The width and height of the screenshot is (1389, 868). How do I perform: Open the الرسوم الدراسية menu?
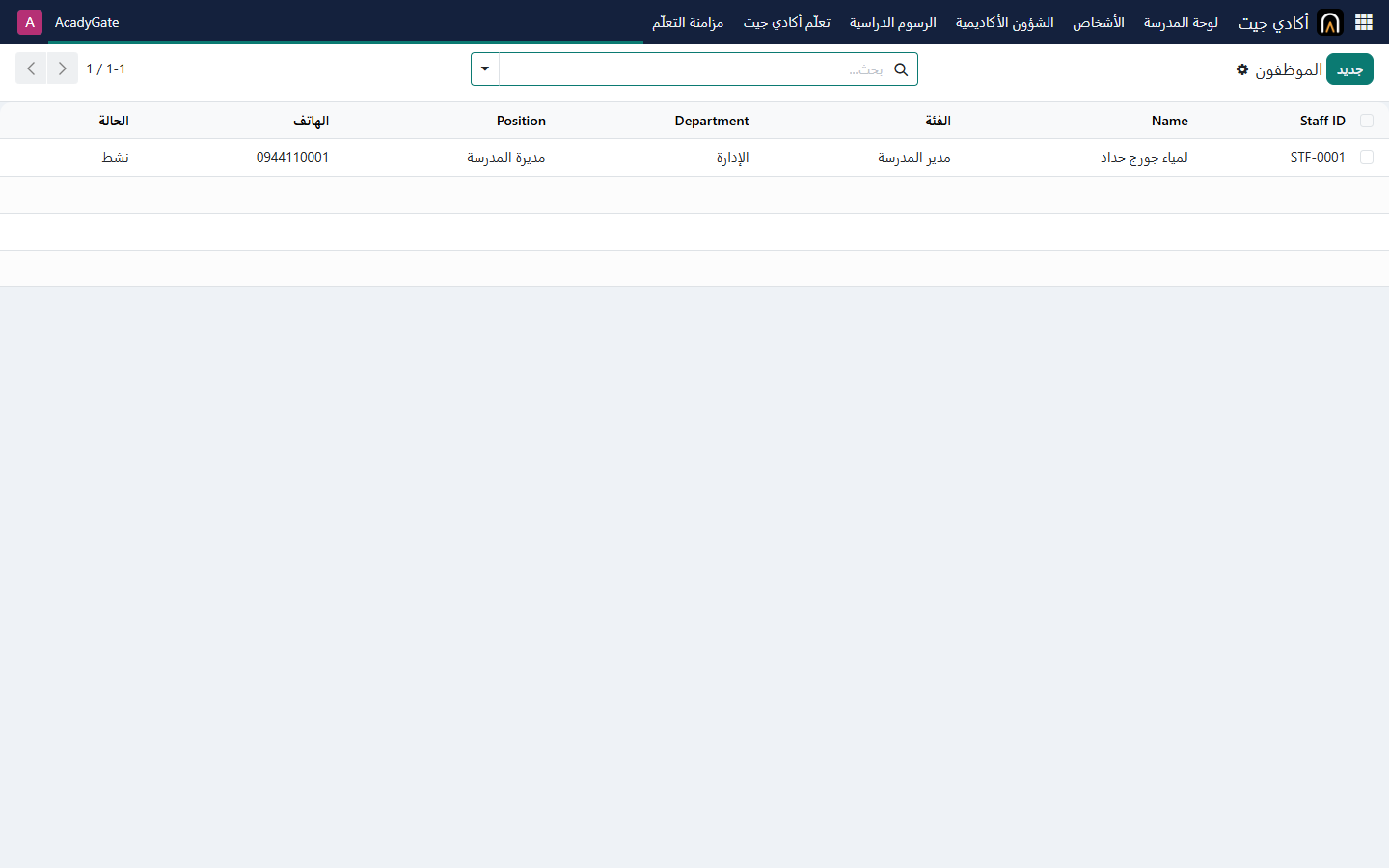(892, 22)
